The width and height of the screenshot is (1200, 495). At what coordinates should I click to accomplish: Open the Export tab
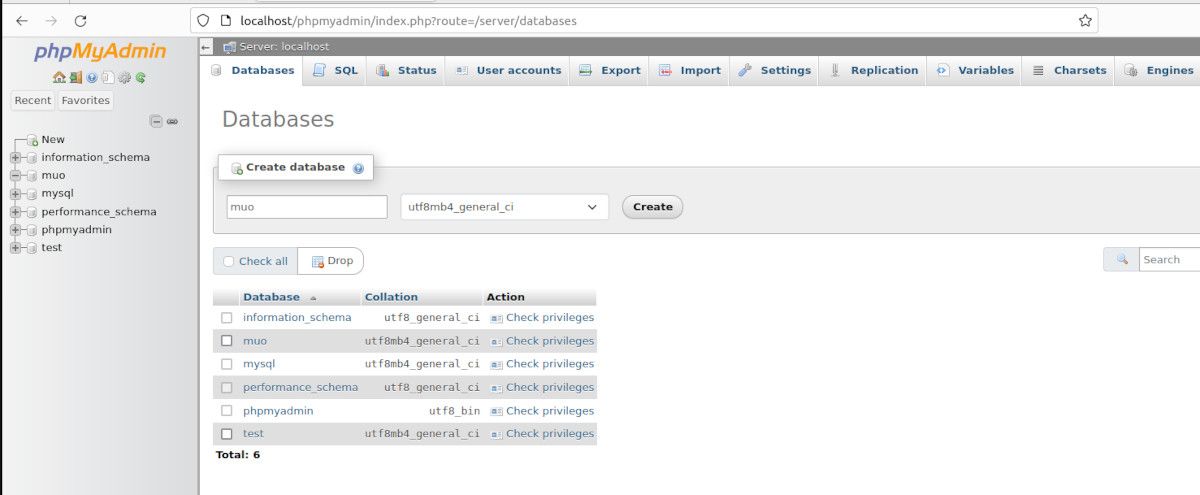pos(610,70)
